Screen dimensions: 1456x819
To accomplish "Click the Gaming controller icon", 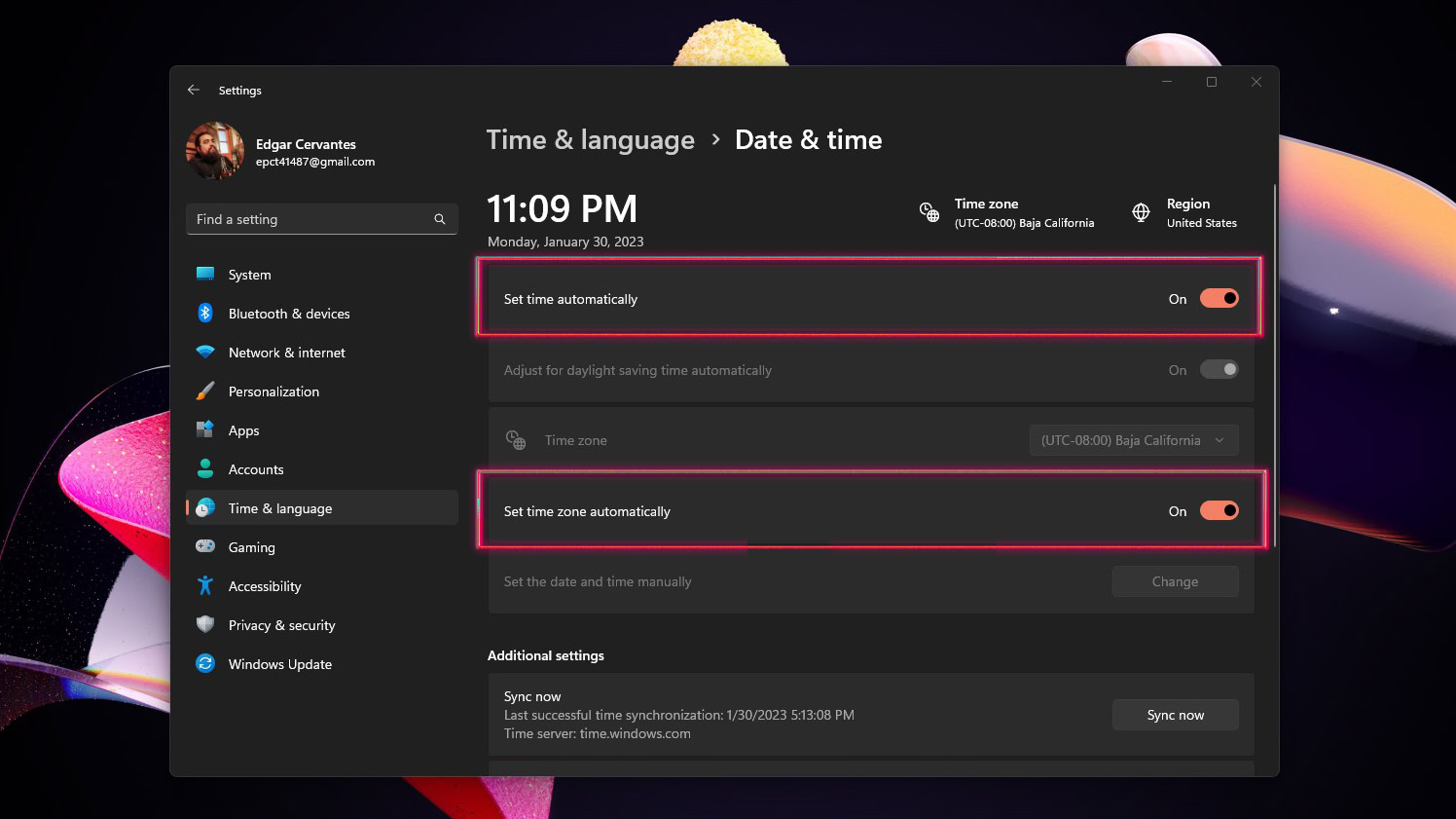I will coord(205,546).
